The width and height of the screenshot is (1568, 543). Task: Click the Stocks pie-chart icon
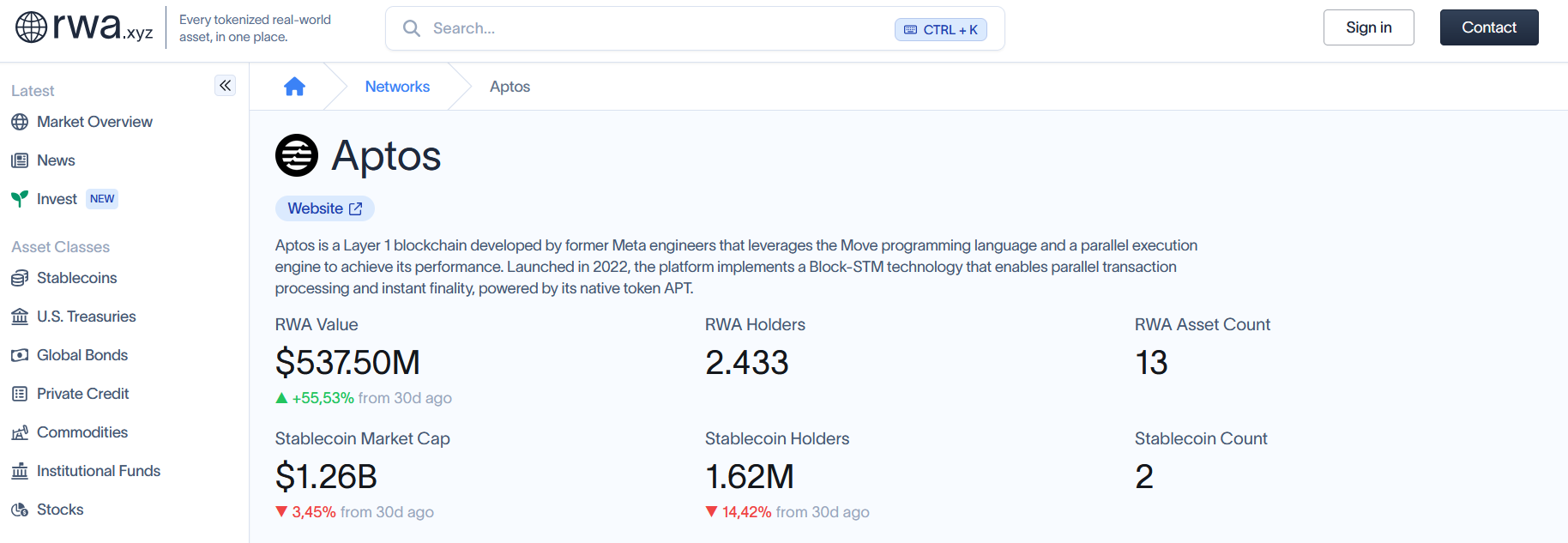coord(20,510)
